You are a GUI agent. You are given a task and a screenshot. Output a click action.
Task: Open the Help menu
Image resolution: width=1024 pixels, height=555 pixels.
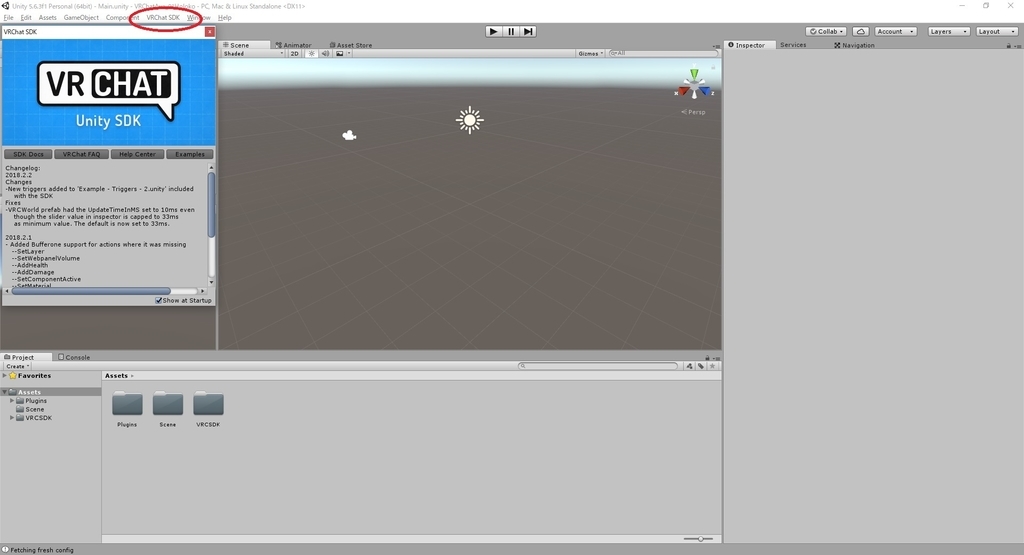tap(225, 18)
